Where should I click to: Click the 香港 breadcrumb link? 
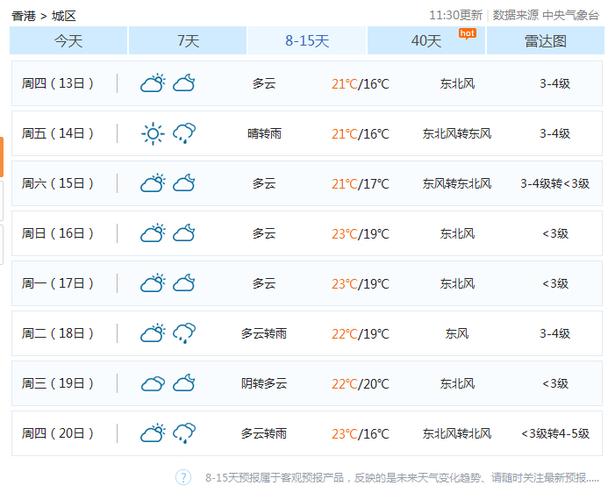24,16
